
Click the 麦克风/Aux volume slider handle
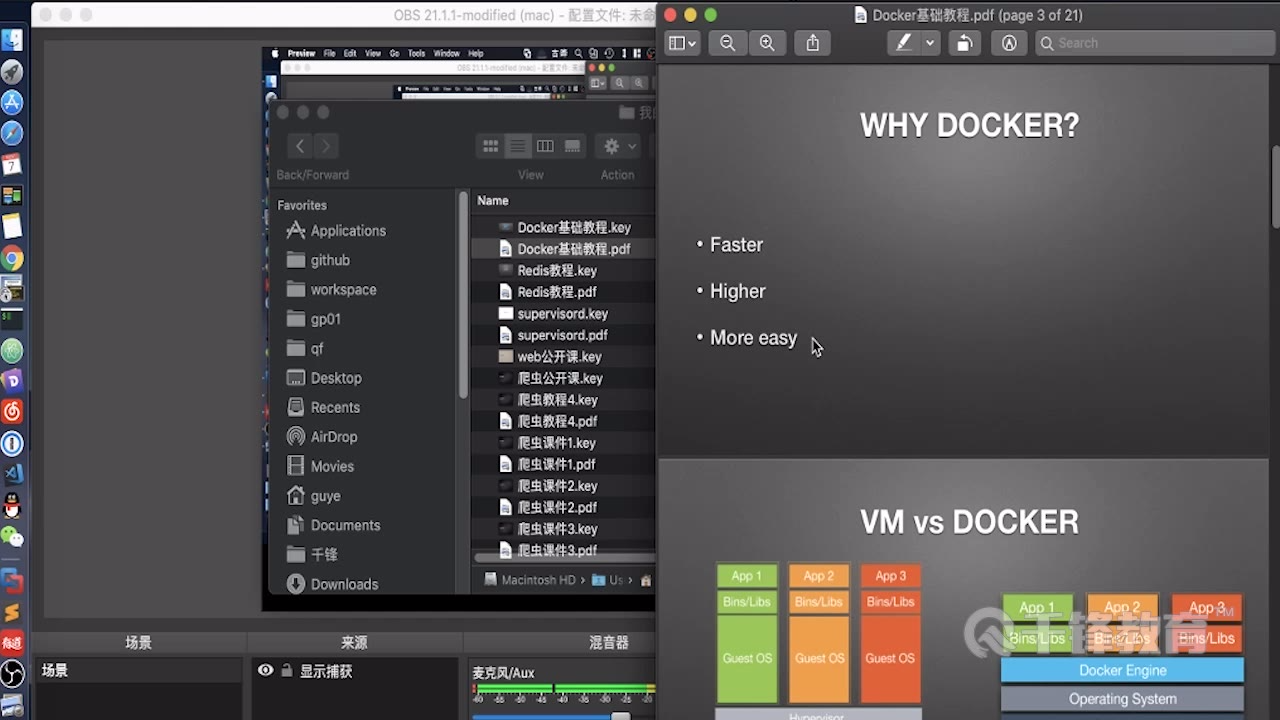click(621, 716)
